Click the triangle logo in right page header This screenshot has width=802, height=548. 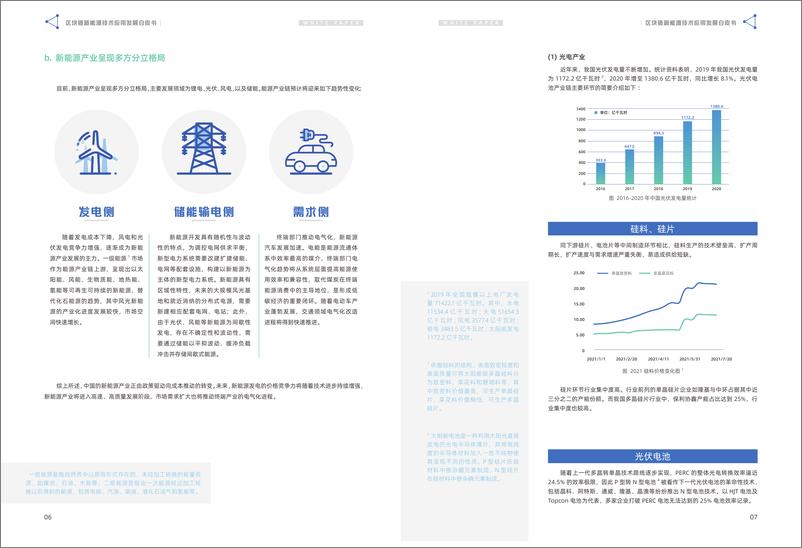[x=750, y=21]
